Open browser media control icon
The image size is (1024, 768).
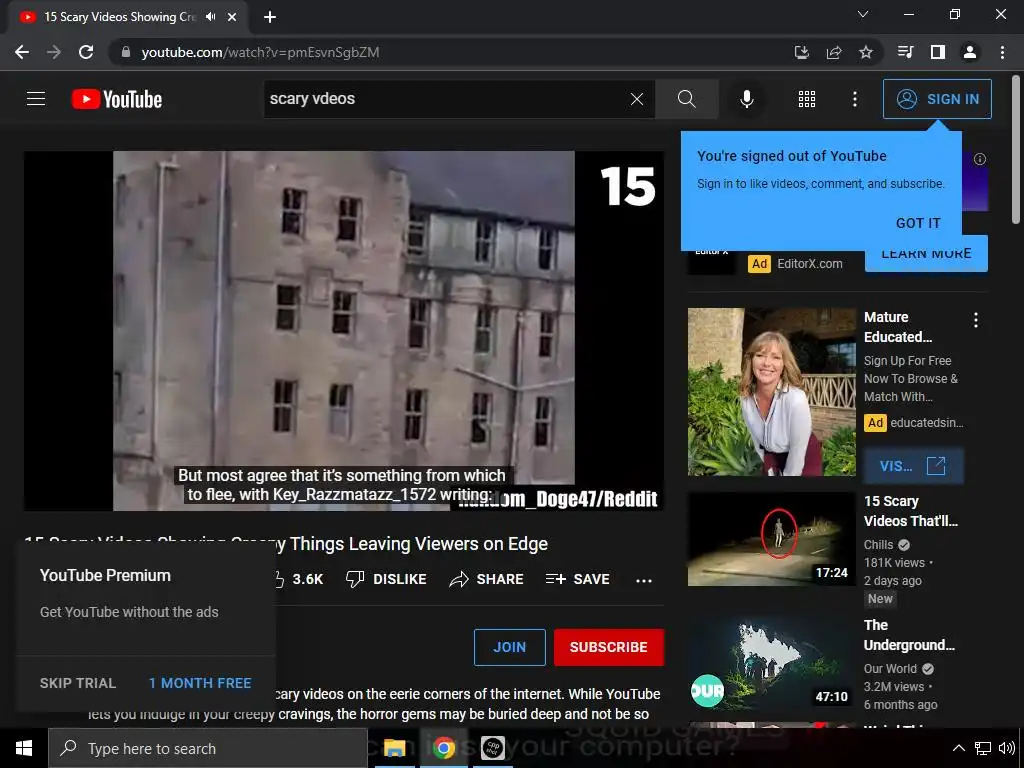[x=905, y=52]
